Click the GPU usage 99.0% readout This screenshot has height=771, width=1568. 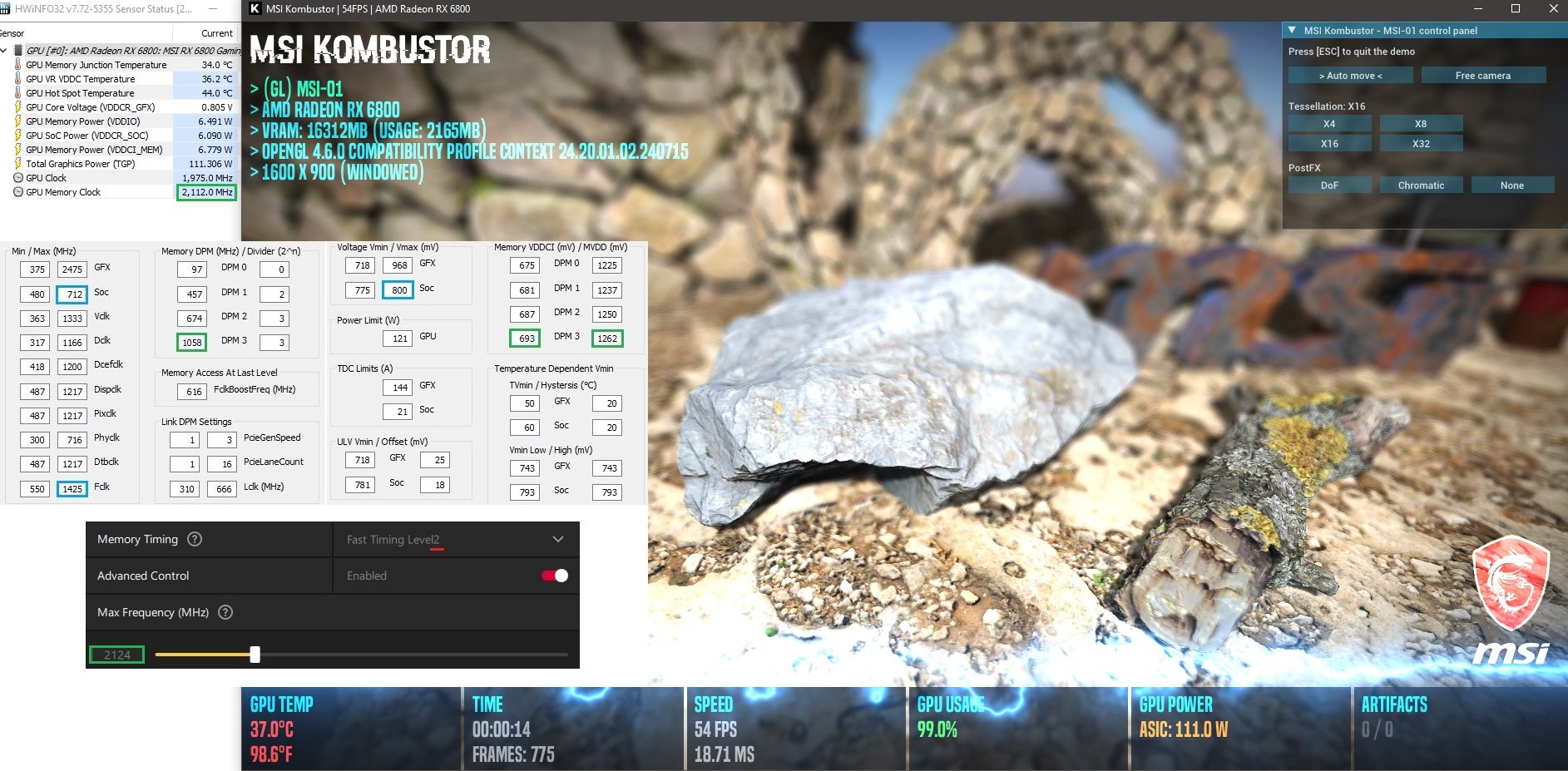coord(937,730)
